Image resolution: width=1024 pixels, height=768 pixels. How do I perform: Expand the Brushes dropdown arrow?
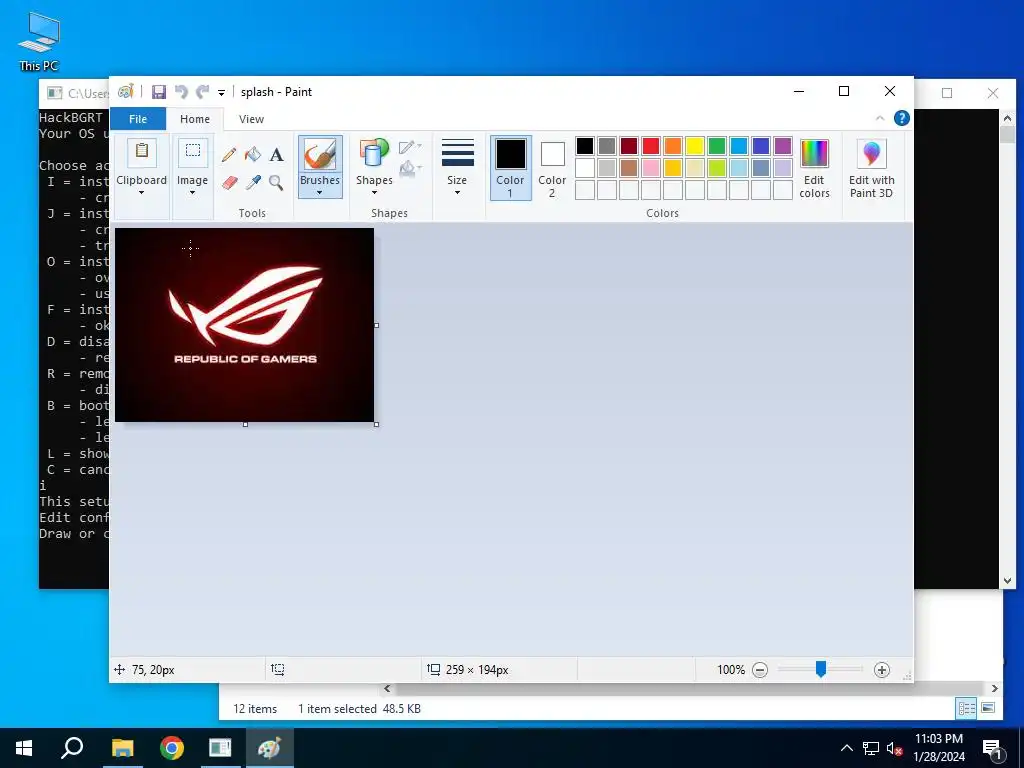(320, 193)
